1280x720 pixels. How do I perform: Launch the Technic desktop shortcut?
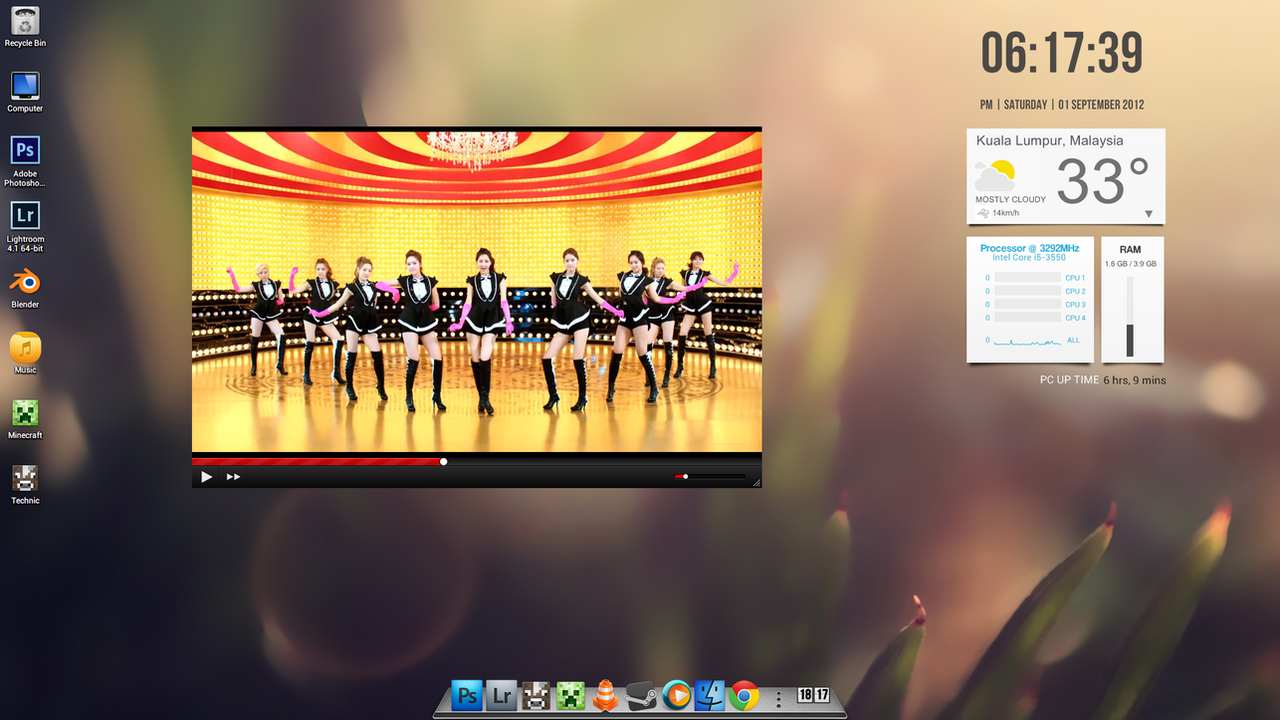pos(25,484)
